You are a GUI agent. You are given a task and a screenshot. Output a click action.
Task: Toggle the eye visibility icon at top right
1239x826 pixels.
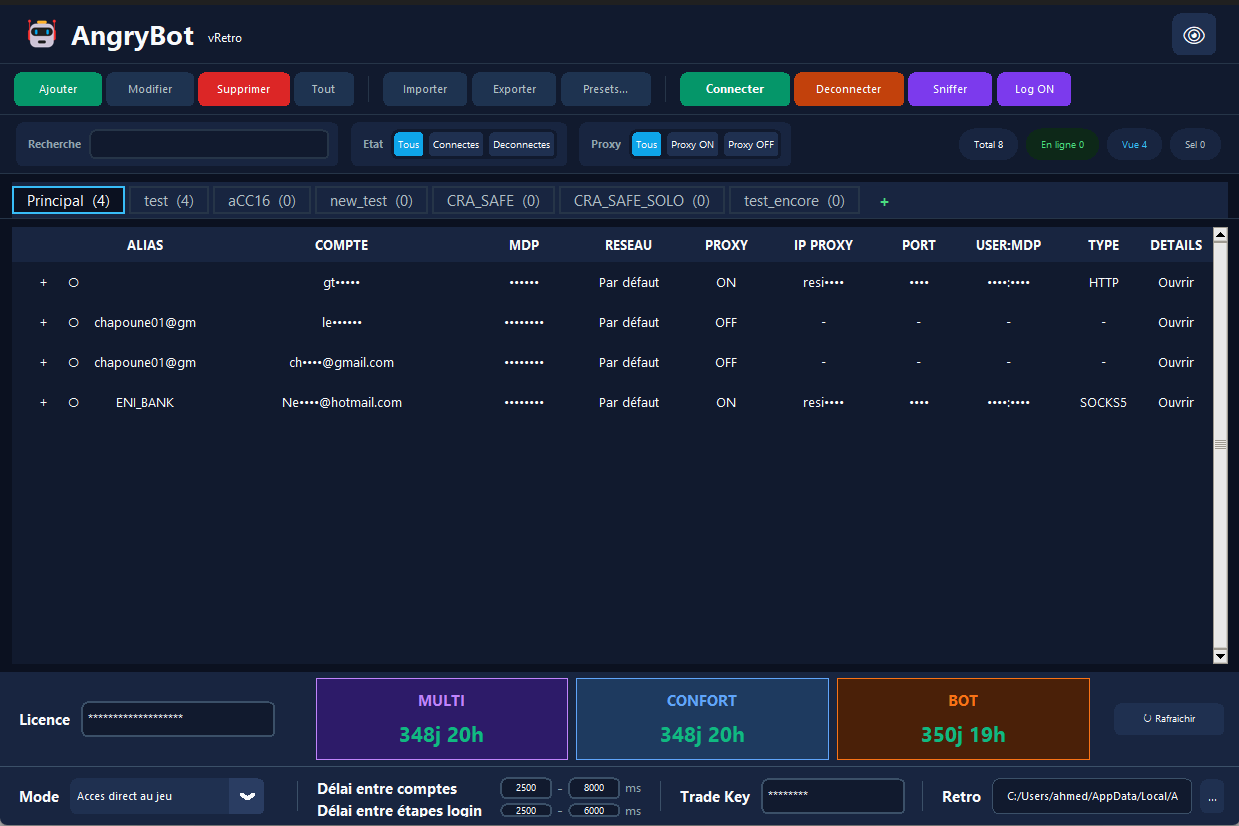point(1193,35)
